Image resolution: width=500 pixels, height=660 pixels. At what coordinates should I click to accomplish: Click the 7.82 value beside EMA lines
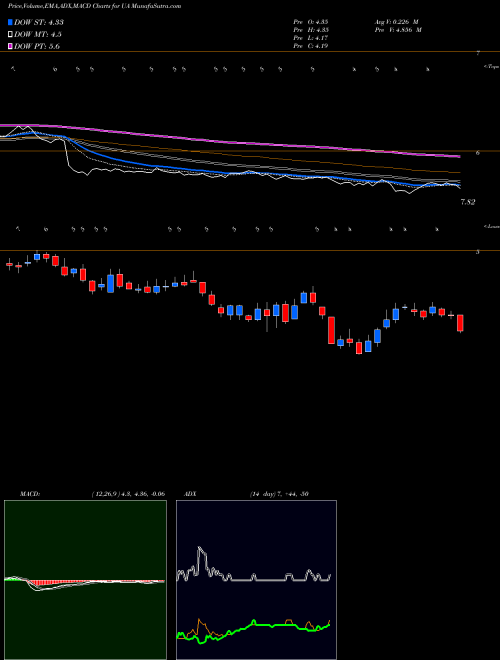click(x=468, y=202)
